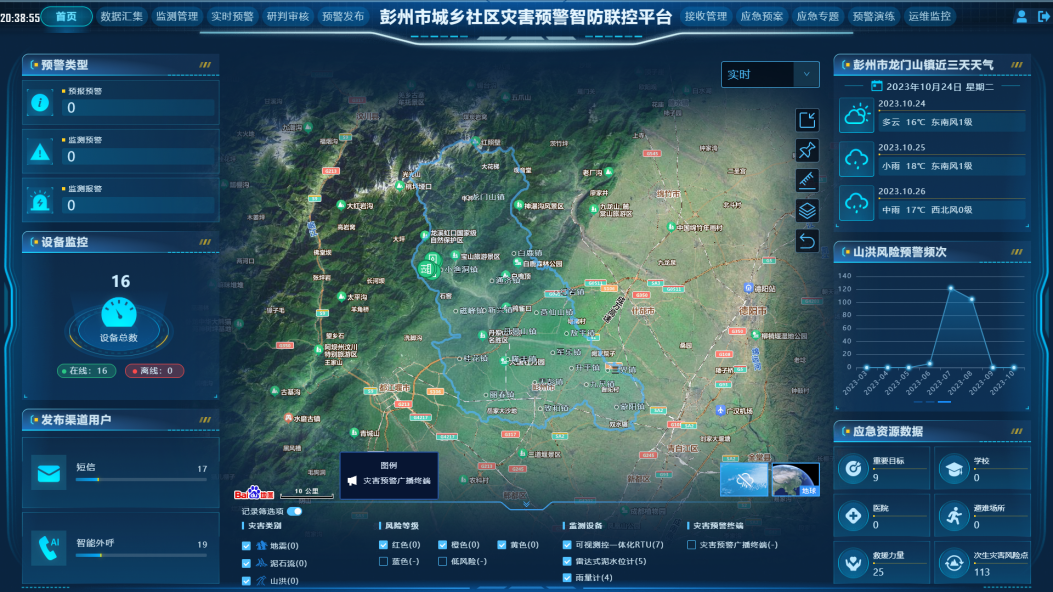Activate the ruler measurement tool
Viewport: 1053px width, 592px height.
(x=807, y=181)
